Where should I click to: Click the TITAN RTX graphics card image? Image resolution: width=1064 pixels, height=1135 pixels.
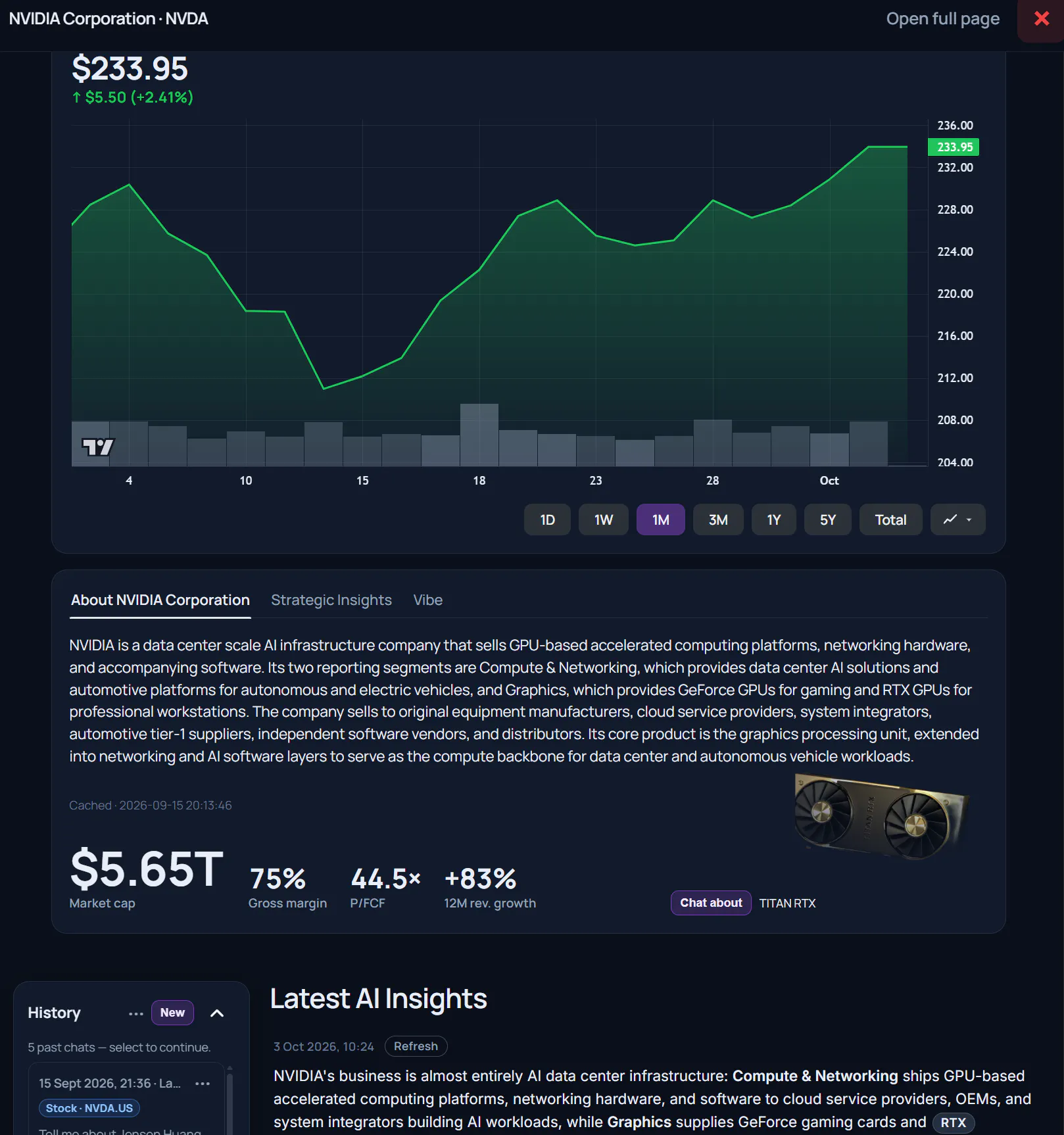click(x=881, y=817)
